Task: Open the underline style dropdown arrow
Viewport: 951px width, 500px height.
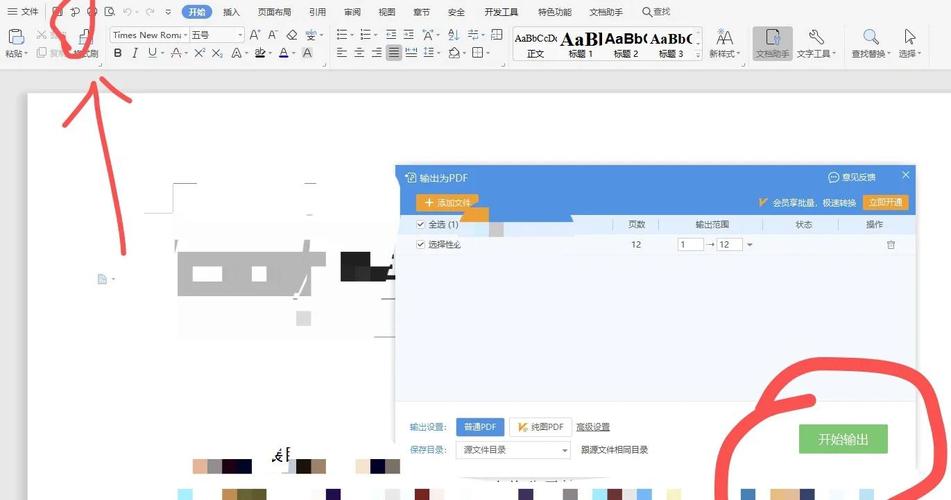Action: point(163,53)
